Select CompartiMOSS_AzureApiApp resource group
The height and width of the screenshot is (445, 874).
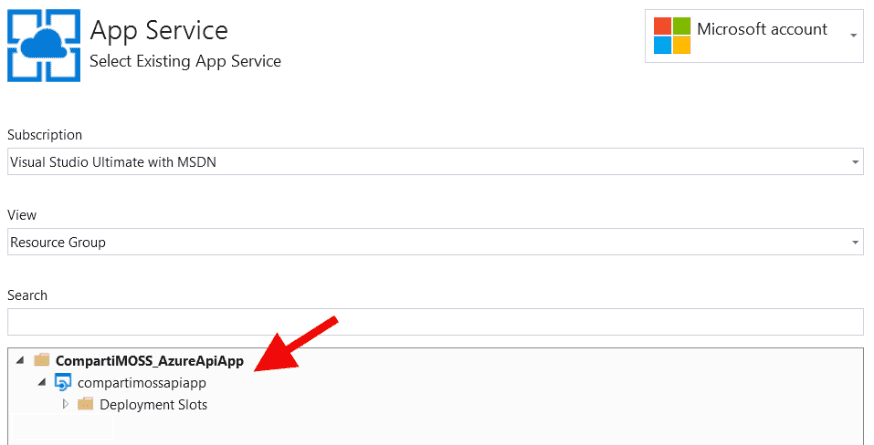[149, 361]
